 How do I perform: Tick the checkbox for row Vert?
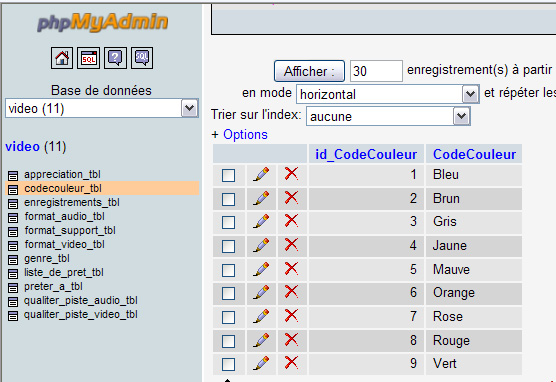[x=228, y=364]
